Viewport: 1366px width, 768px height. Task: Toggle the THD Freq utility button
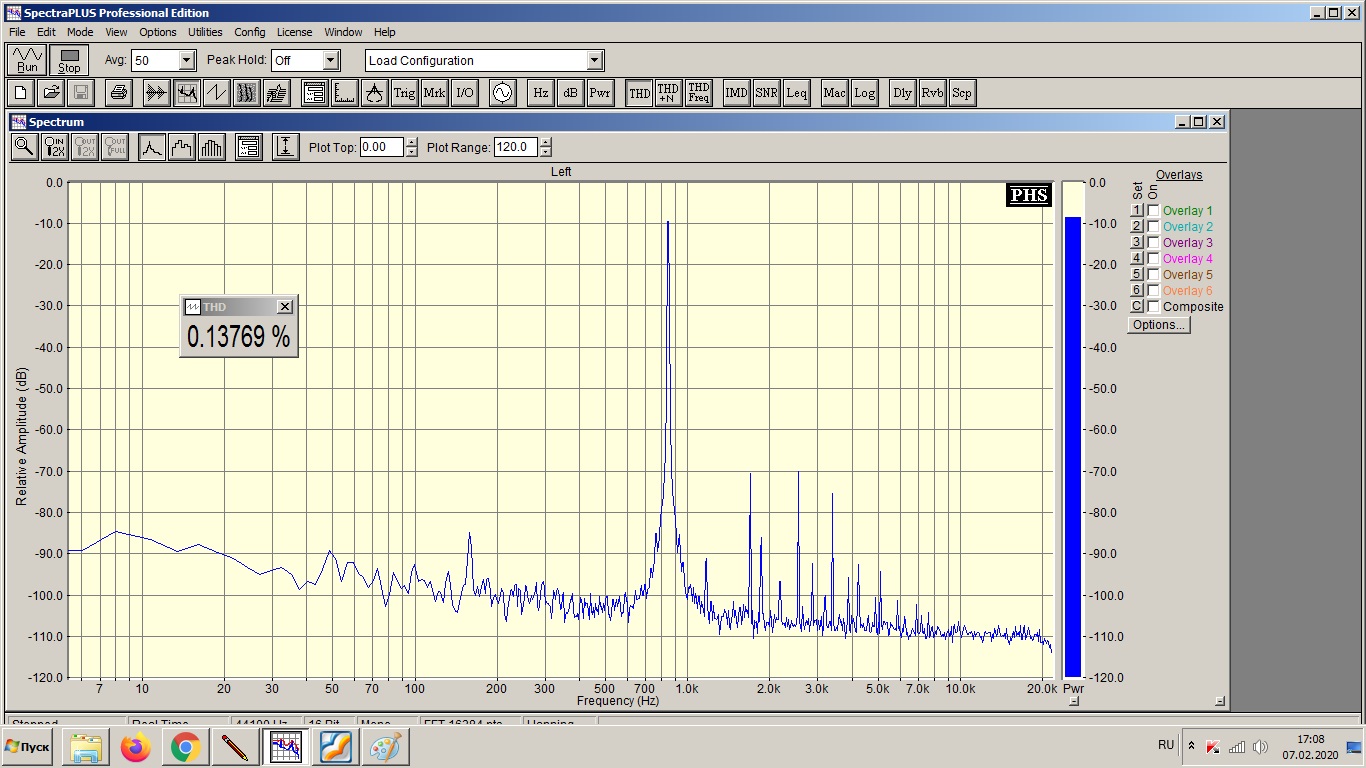click(699, 93)
